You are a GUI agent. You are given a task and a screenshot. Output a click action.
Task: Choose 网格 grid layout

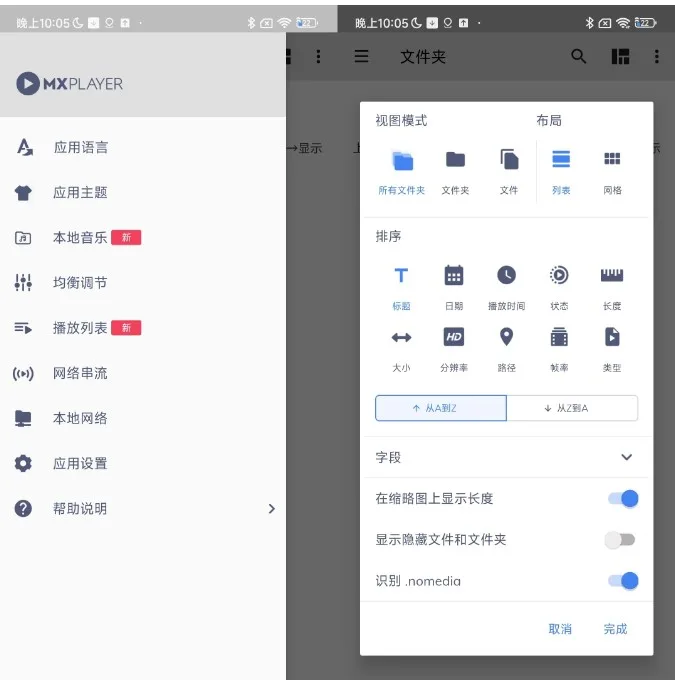(612, 173)
